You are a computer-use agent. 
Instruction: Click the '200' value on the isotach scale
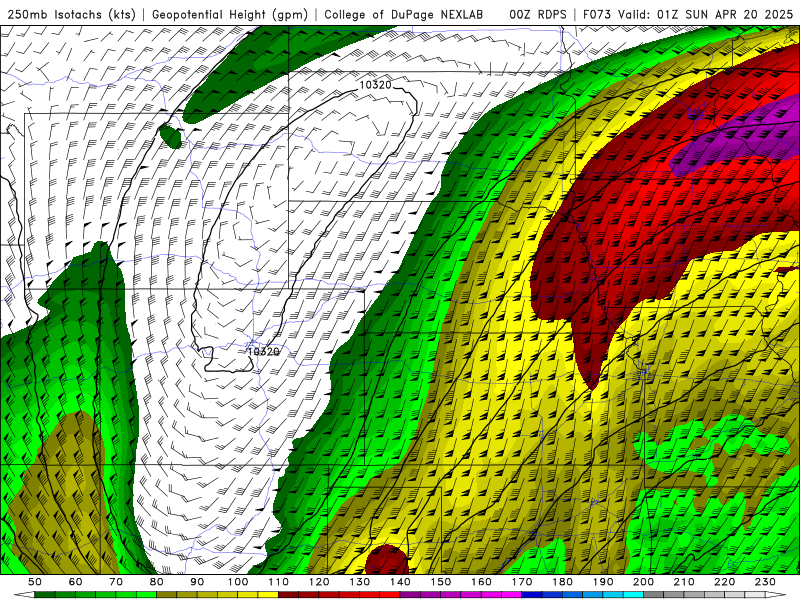point(643,582)
